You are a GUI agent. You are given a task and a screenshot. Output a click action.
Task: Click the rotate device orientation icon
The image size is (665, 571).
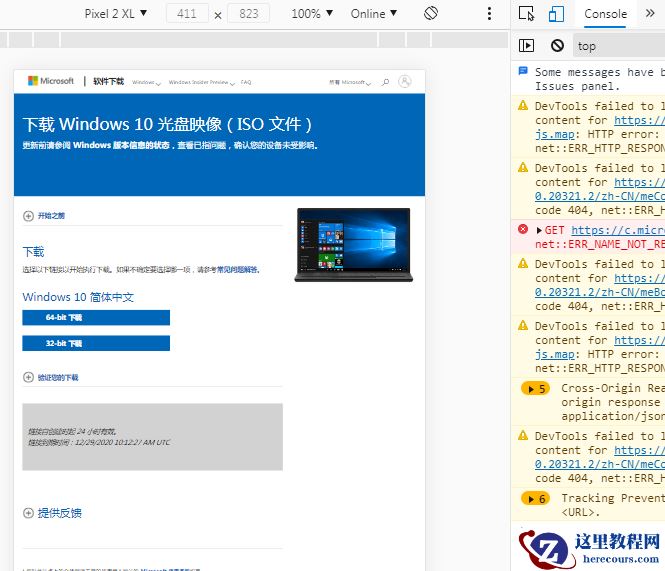click(431, 14)
